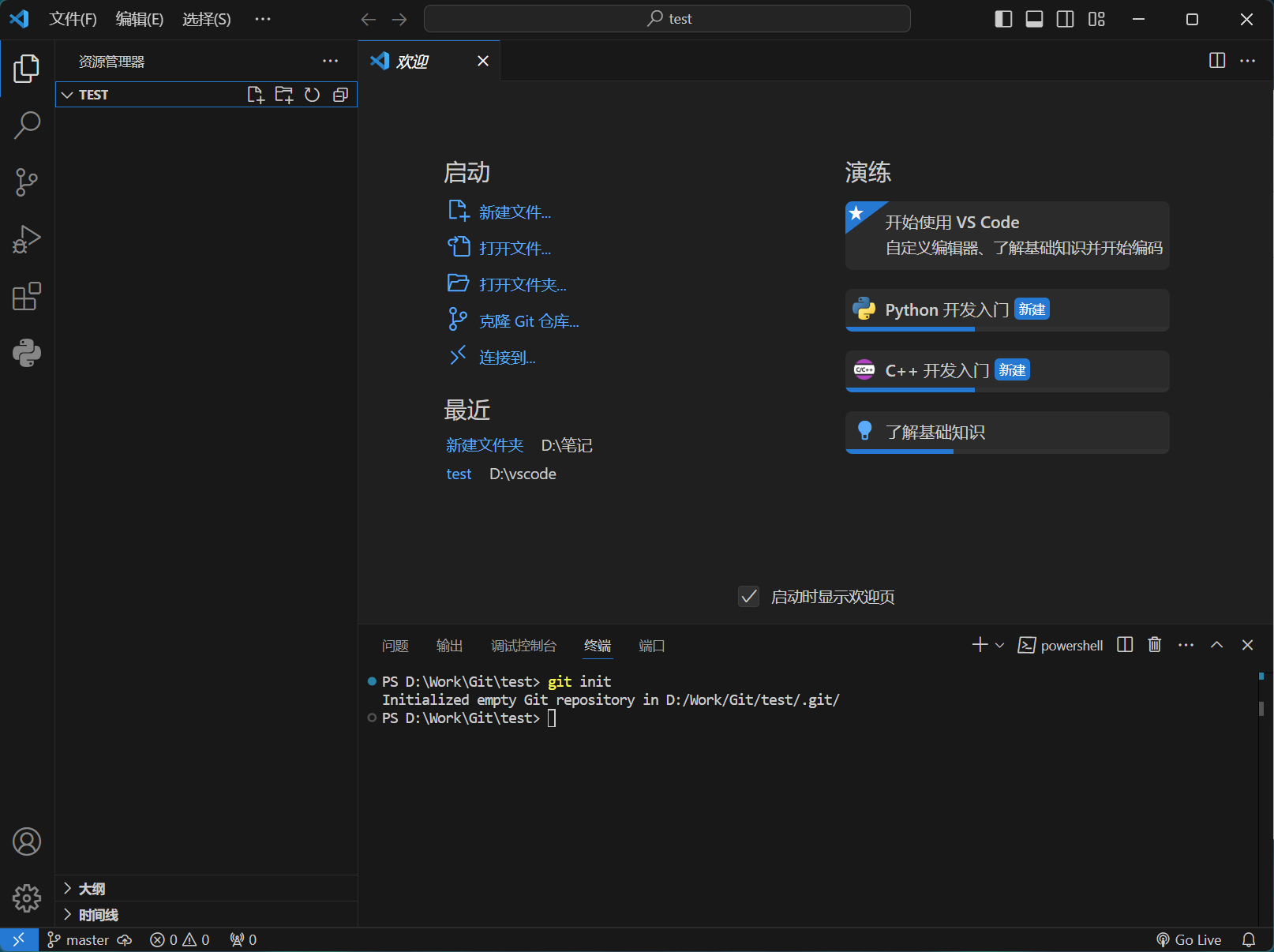Open remote window button in status bar
Image resolution: width=1274 pixels, height=952 pixels.
tap(19, 939)
